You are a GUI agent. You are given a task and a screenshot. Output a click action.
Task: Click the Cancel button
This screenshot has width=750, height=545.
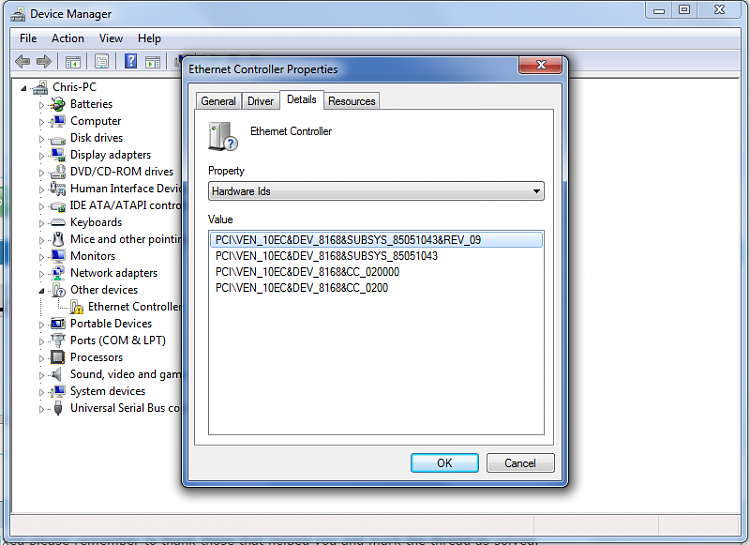(x=520, y=463)
